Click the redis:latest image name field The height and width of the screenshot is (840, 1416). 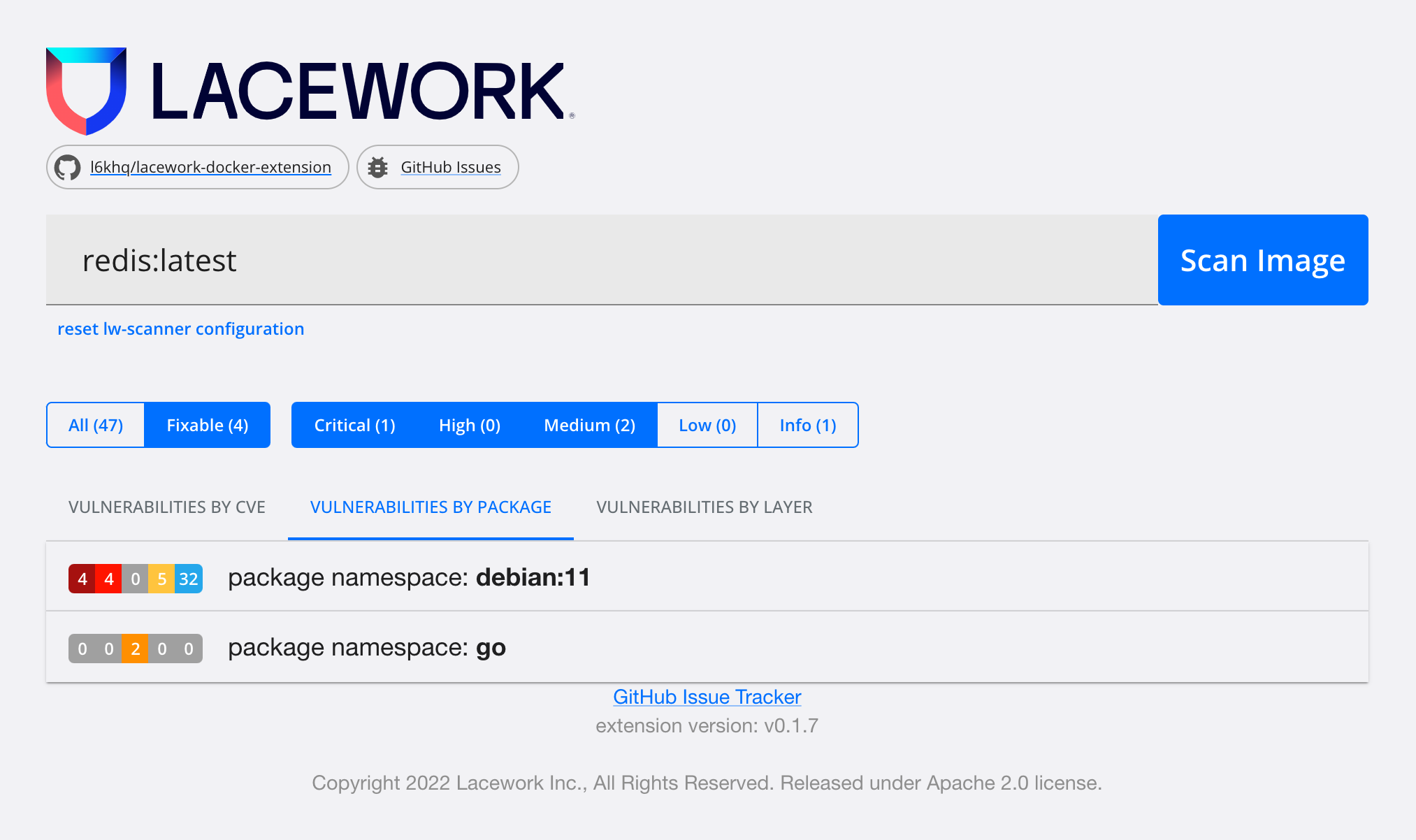point(601,260)
